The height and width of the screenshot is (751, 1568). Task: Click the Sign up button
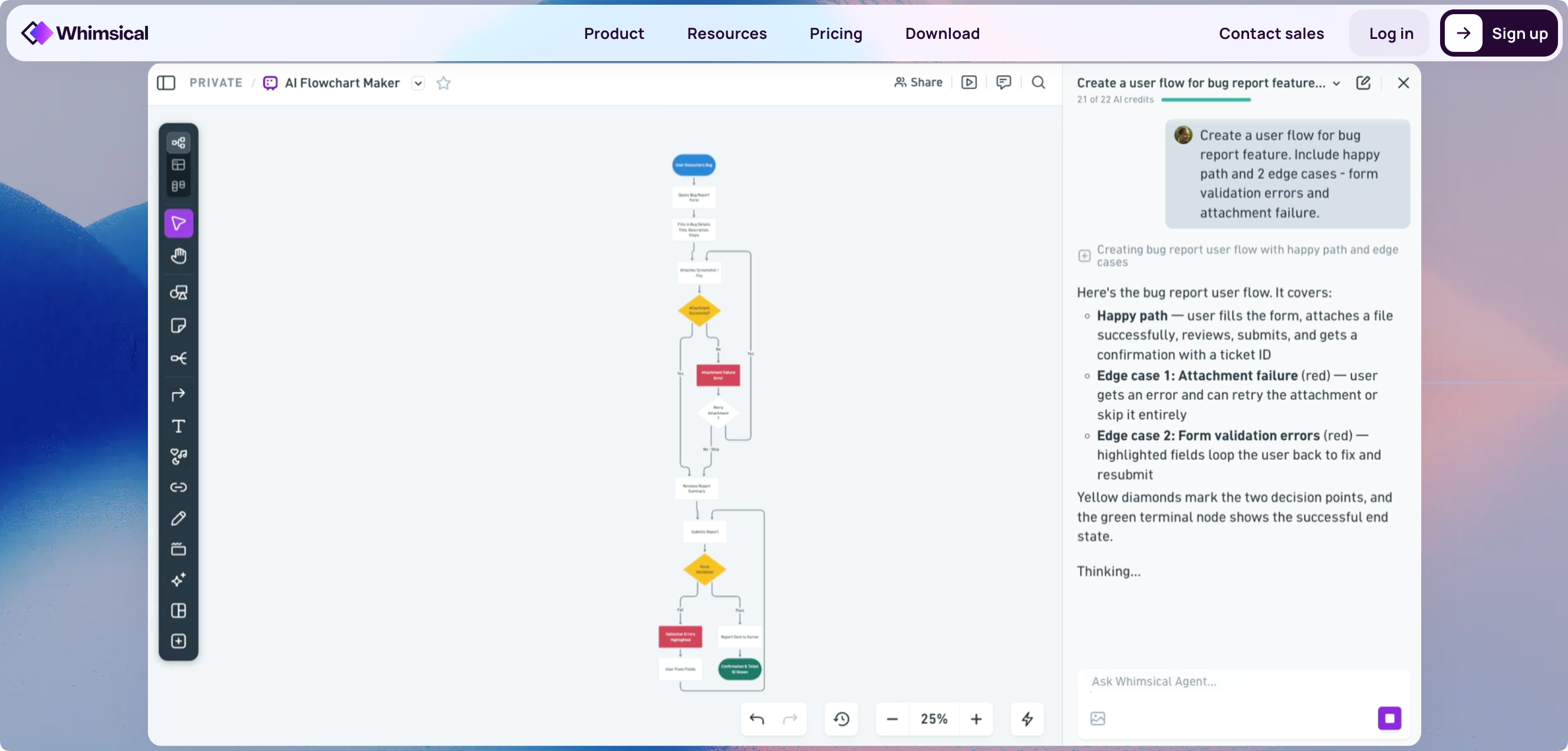1499,34
